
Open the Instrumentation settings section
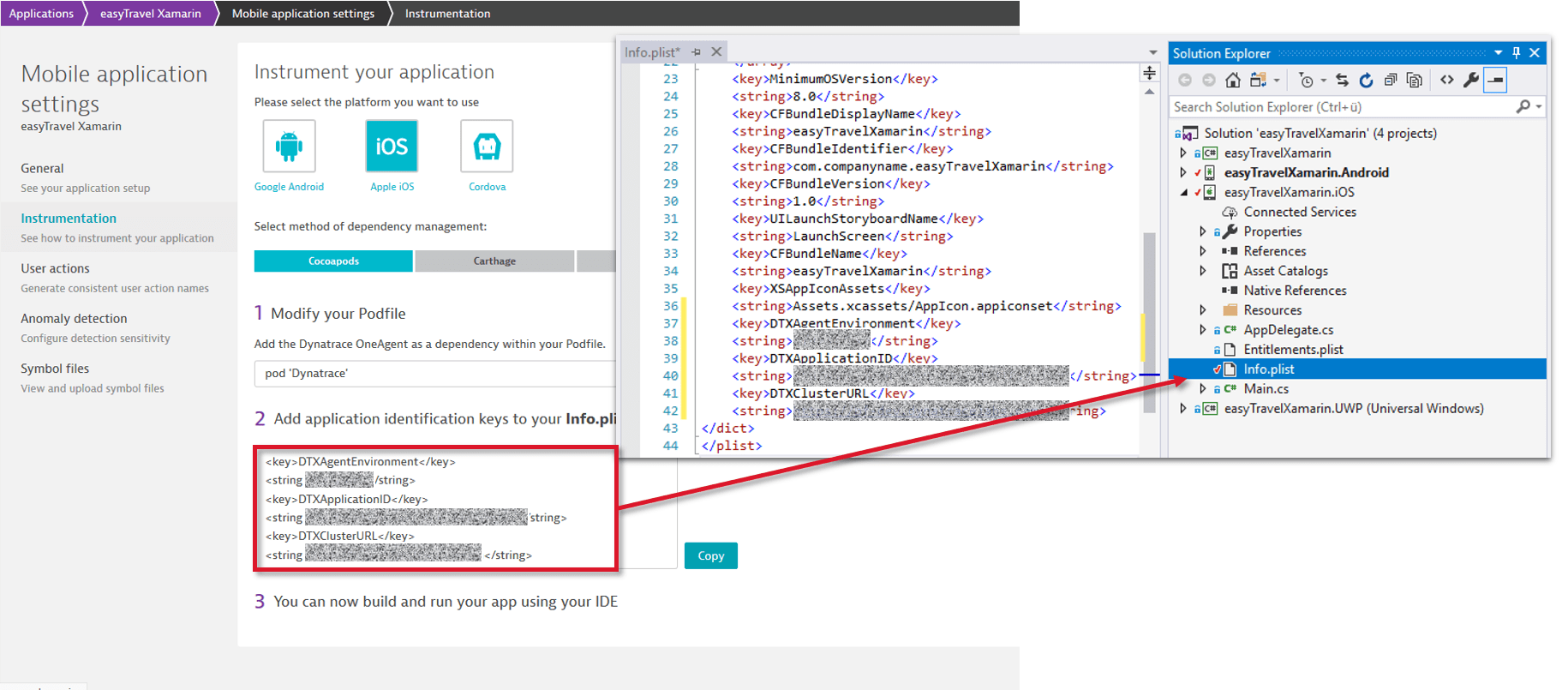point(119,227)
